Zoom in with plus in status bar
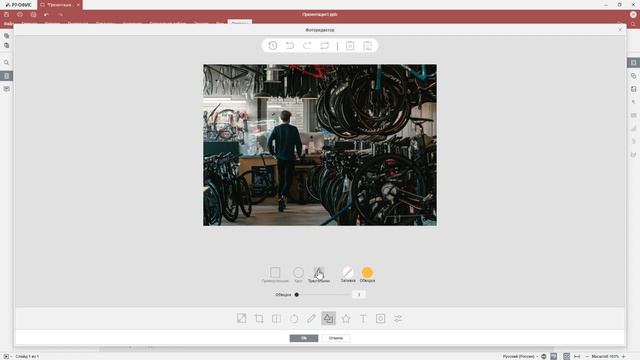The image size is (640, 360). coord(624,356)
